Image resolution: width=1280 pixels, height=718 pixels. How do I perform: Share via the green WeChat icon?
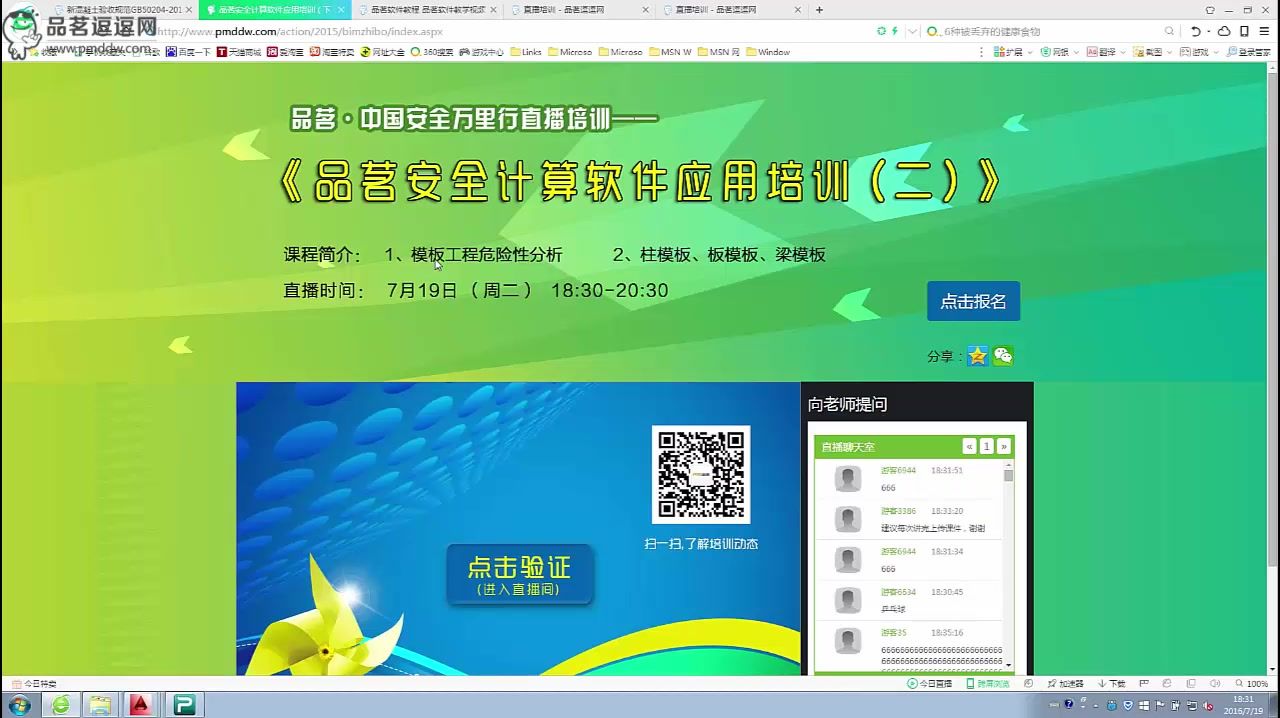point(1003,356)
